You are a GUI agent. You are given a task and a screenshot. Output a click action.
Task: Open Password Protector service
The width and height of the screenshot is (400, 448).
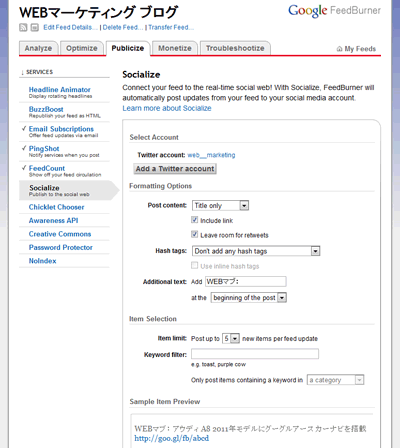coord(61,247)
